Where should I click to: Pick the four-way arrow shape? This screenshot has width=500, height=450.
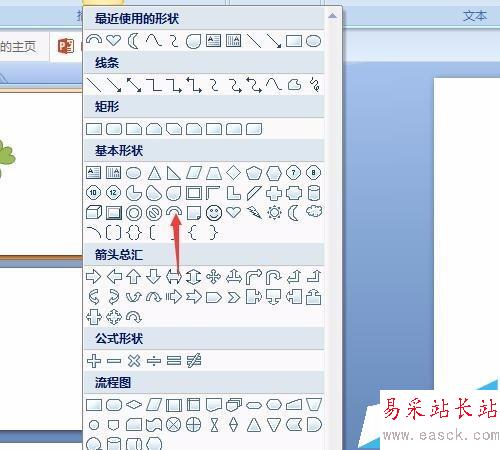[214, 277]
